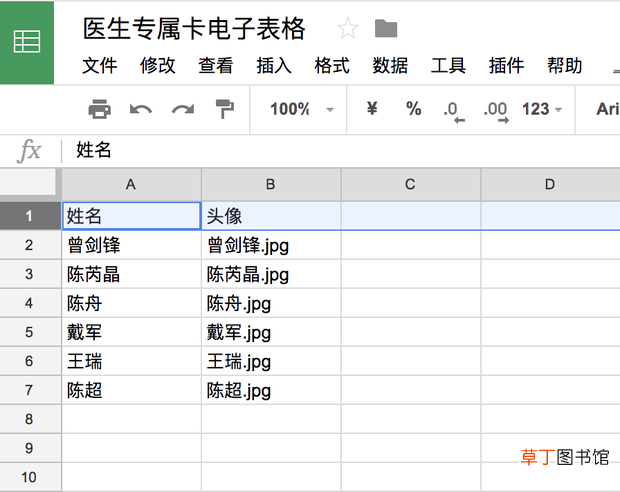This screenshot has width=620, height=492.
Task: Open the 帮助 menu
Action: tap(564, 66)
